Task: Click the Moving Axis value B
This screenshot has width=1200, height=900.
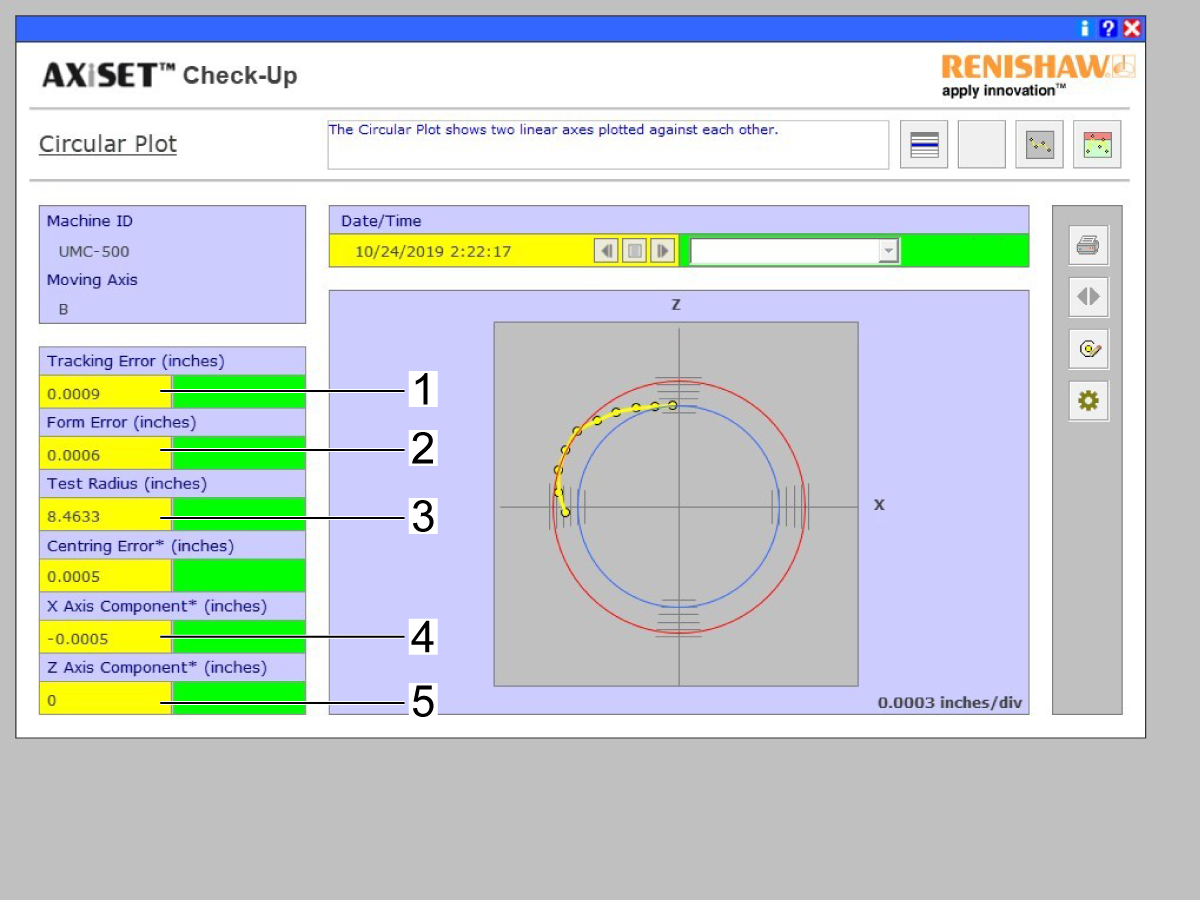Action: click(63, 310)
